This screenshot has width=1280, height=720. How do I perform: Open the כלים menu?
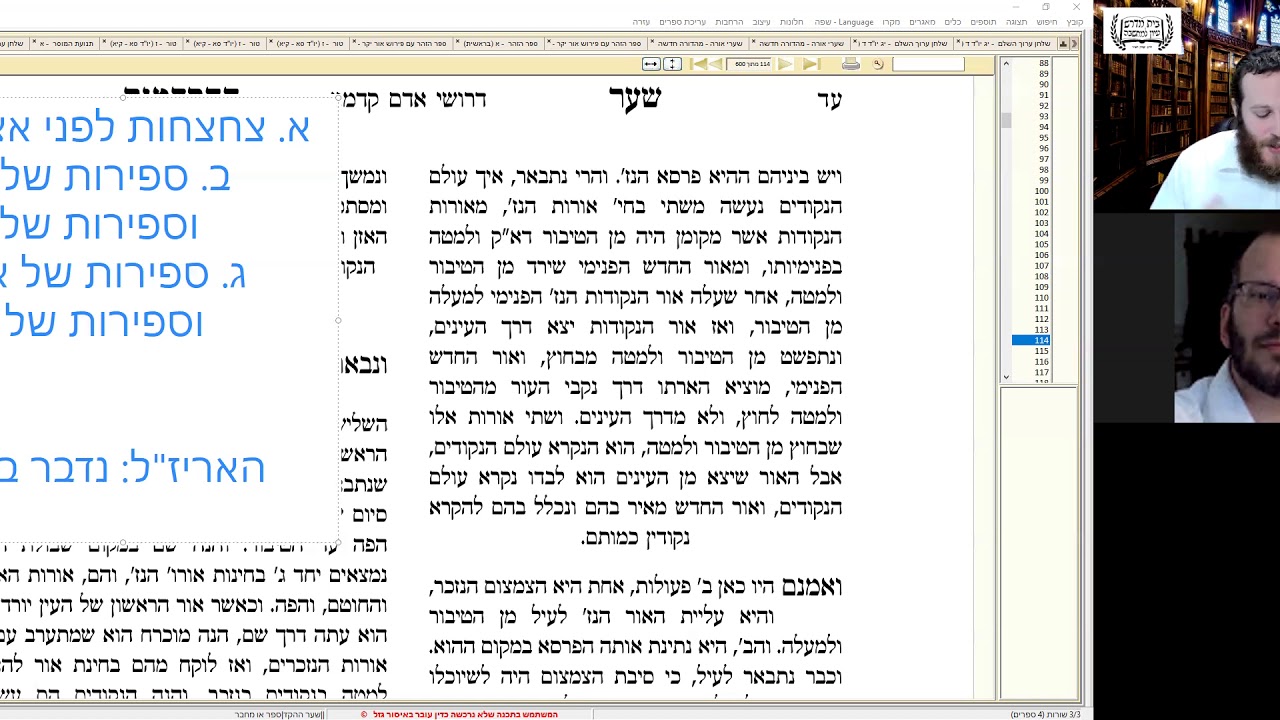[953, 22]
